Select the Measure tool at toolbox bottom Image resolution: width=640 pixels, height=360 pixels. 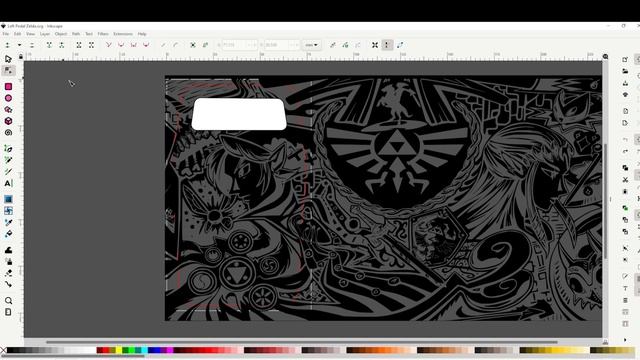pyautogui.click(x=8, y=312)
